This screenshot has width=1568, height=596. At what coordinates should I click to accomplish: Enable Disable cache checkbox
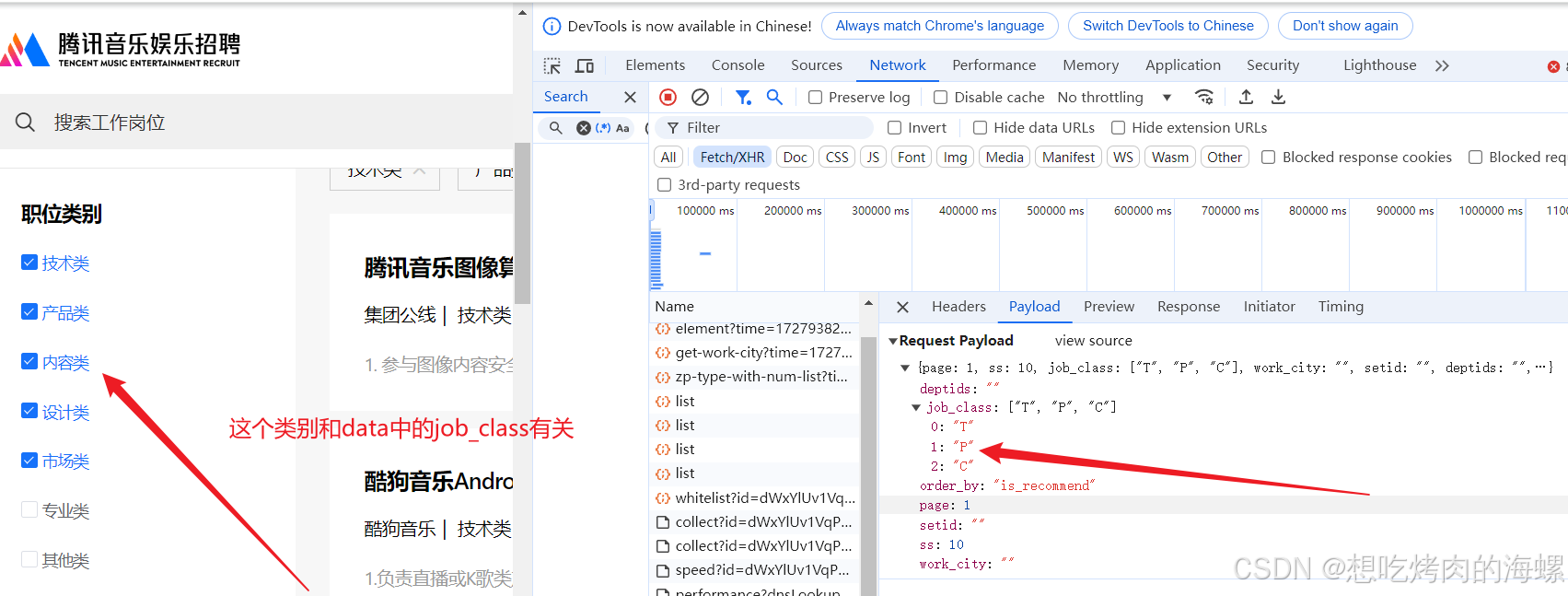coord(940,97)
